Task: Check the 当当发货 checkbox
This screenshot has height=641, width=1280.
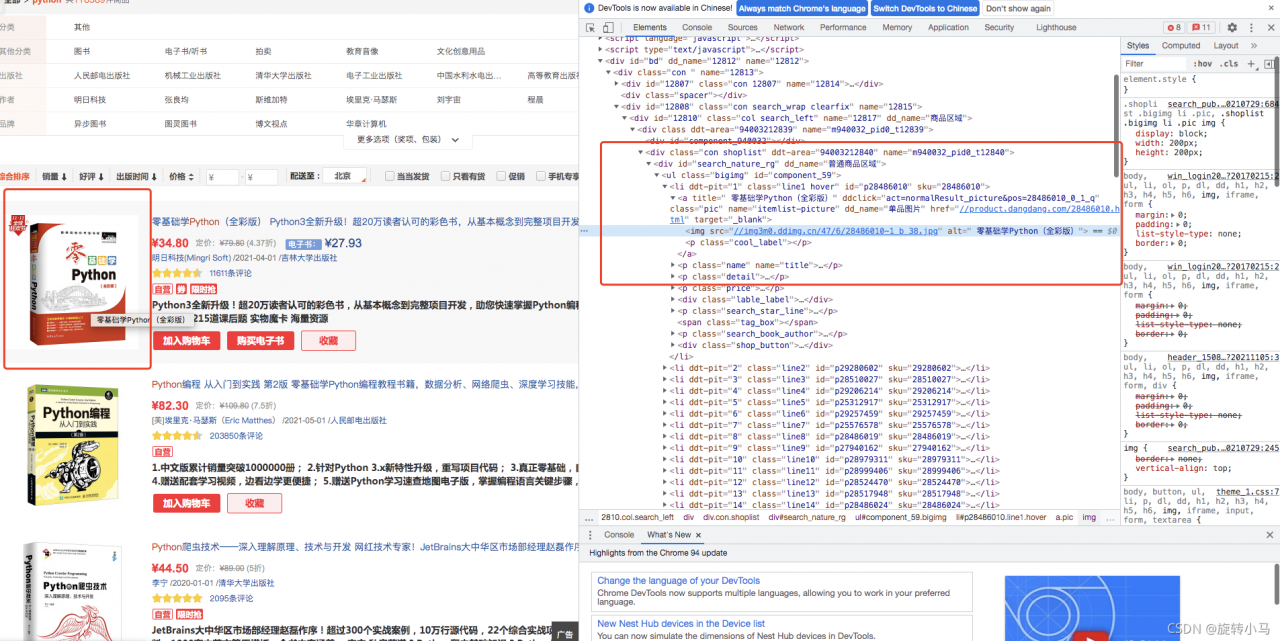Action: click(x=390, y=176)
